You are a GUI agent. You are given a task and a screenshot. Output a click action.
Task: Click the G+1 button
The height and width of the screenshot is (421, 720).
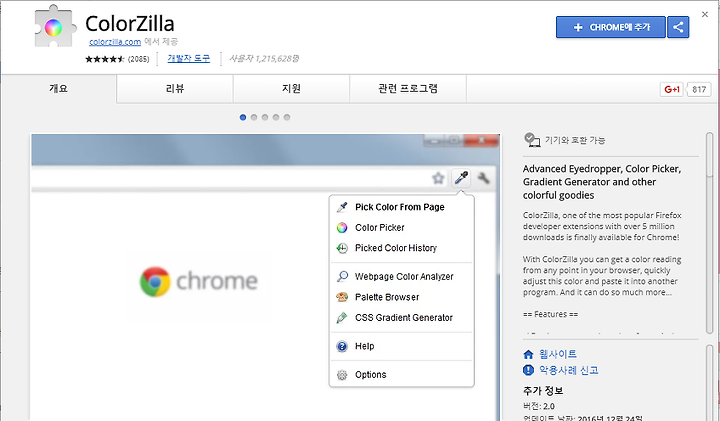pos(672,89)
